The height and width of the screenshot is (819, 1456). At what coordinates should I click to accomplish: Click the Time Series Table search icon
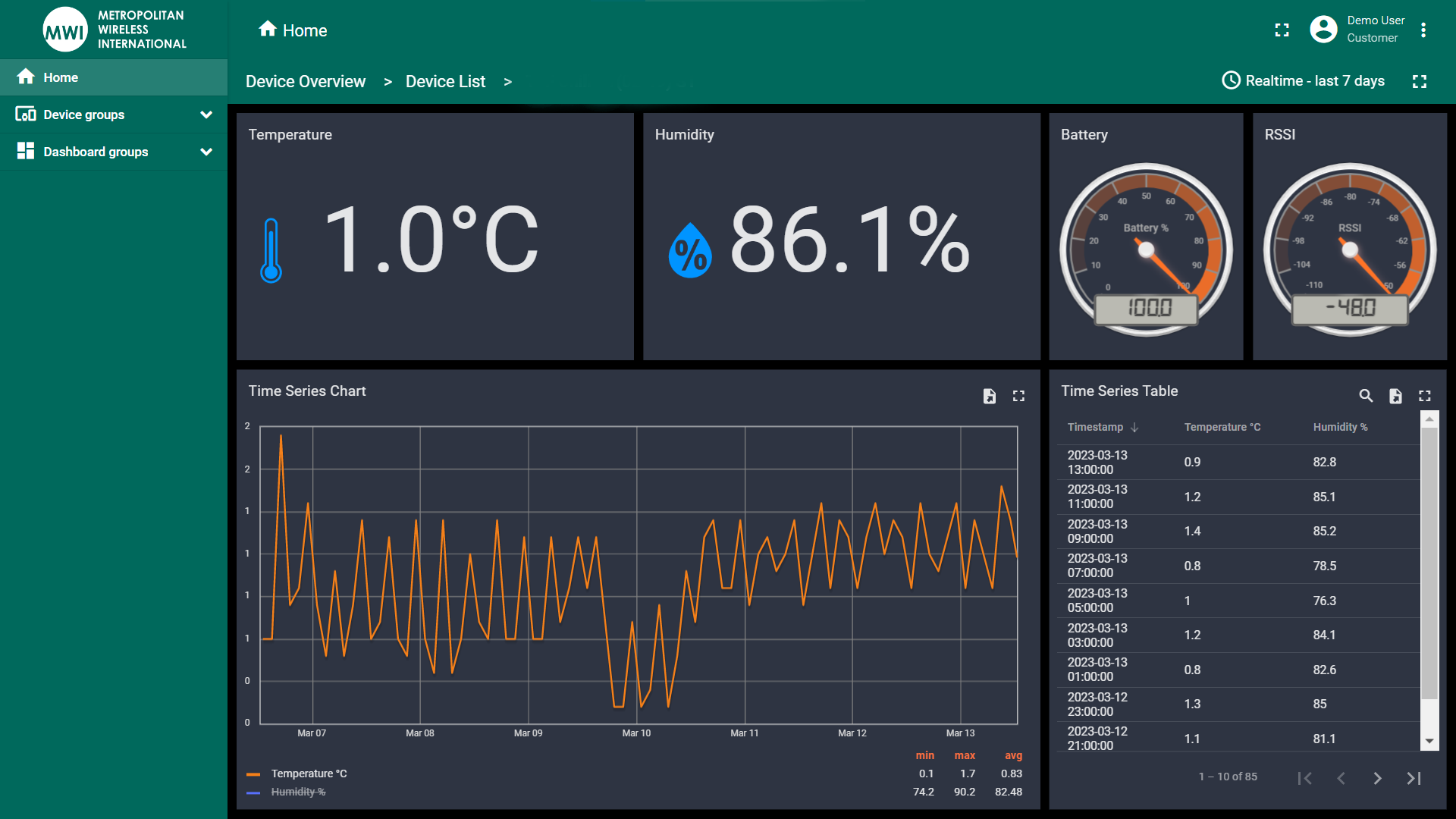point(1364,396)
